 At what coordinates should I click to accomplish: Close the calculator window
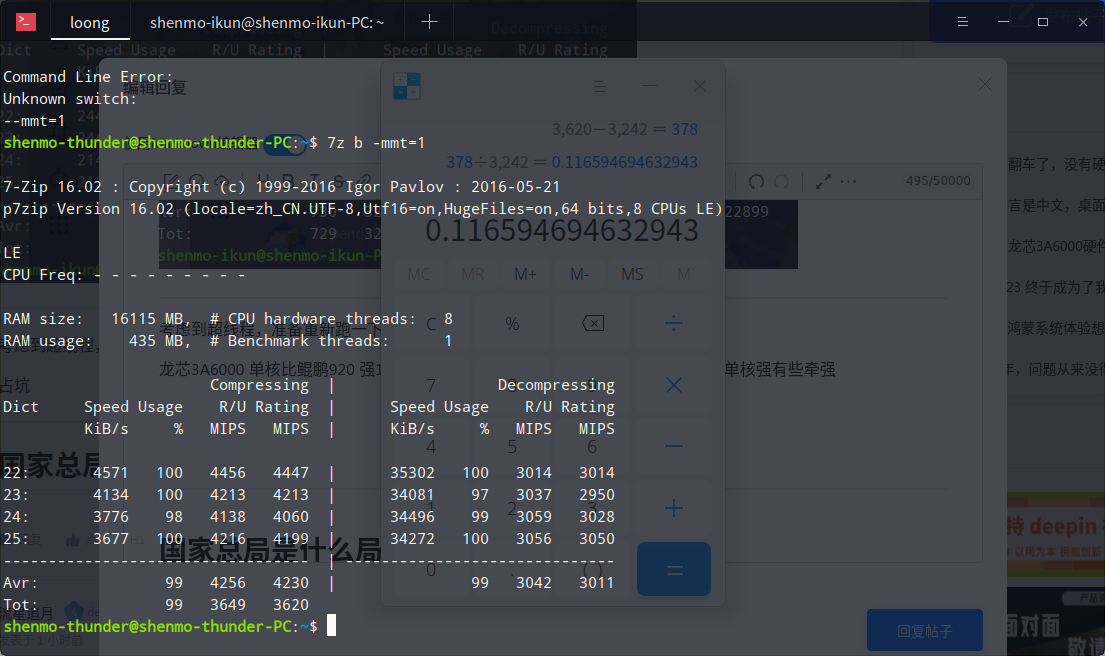(x=700, y=86)
